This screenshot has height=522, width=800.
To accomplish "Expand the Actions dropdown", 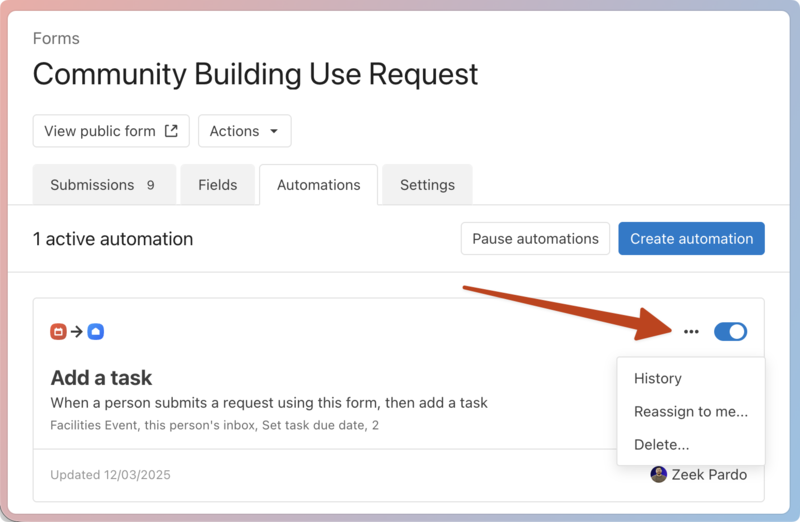I will [x=244, y=131].
